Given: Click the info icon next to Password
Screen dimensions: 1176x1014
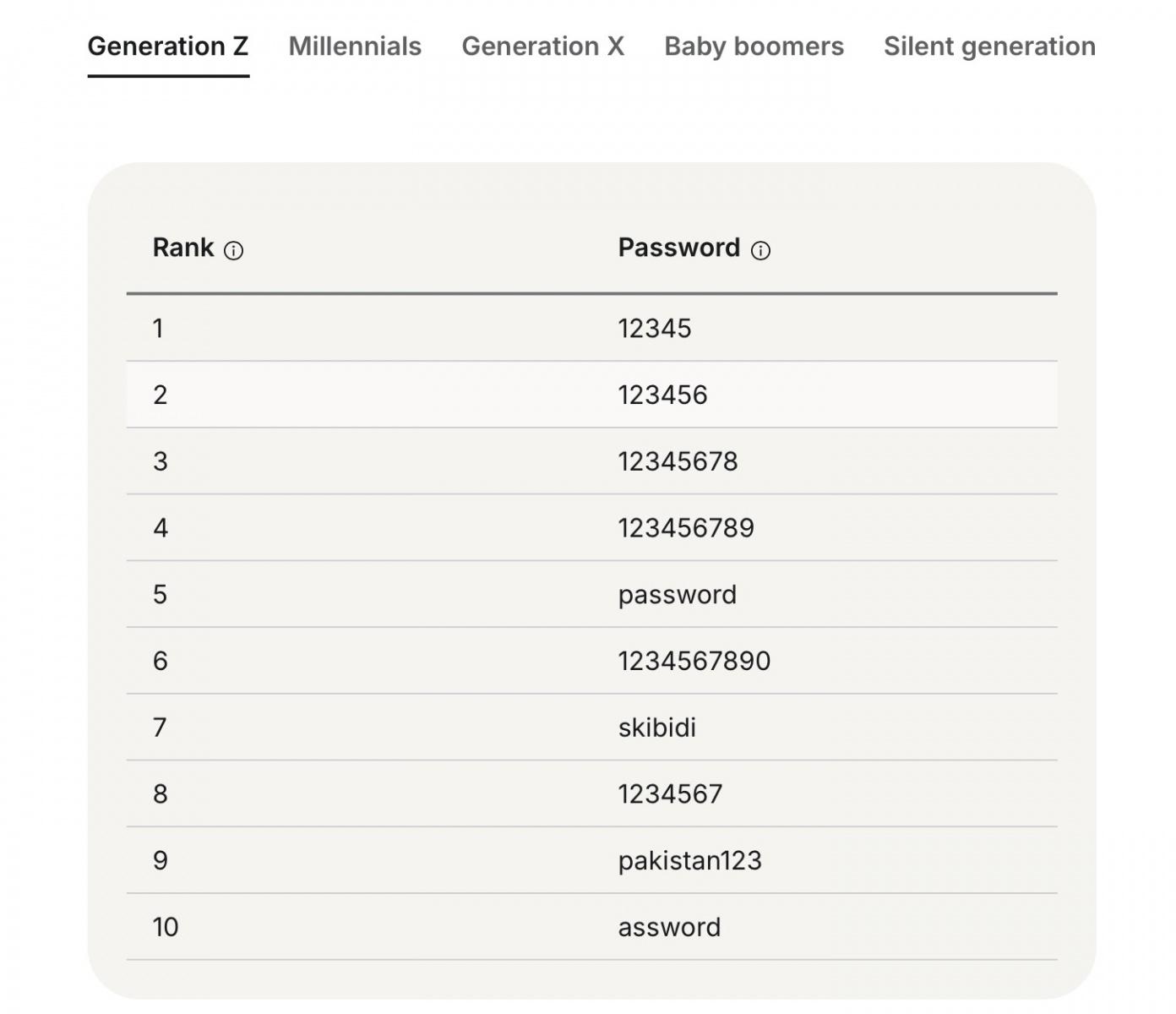Looking at the screenshot, I should point(760,251).
